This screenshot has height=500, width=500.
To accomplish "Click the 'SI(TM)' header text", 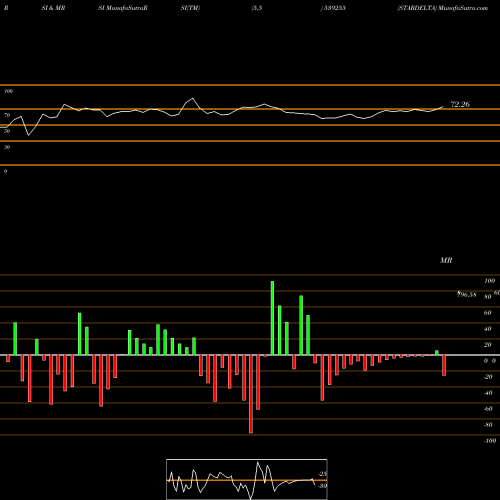I will 190,8.
